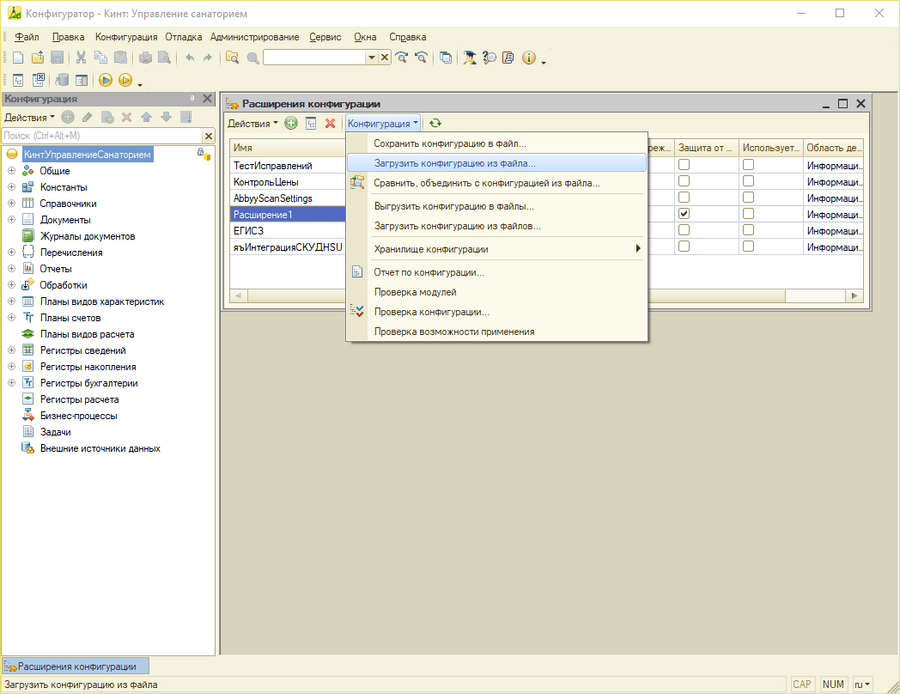Expand the Документы tree node
The width and height of the screenshot is (900, 694).
click(12, 219)
